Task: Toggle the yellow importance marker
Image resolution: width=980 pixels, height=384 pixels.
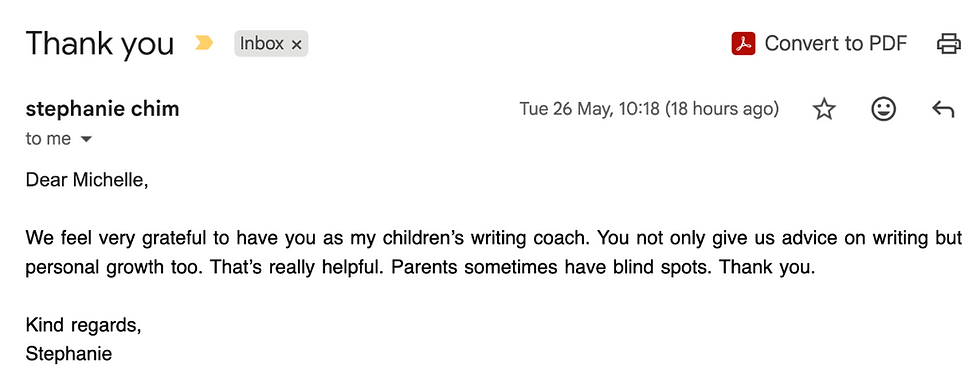Action: [204, 43]
